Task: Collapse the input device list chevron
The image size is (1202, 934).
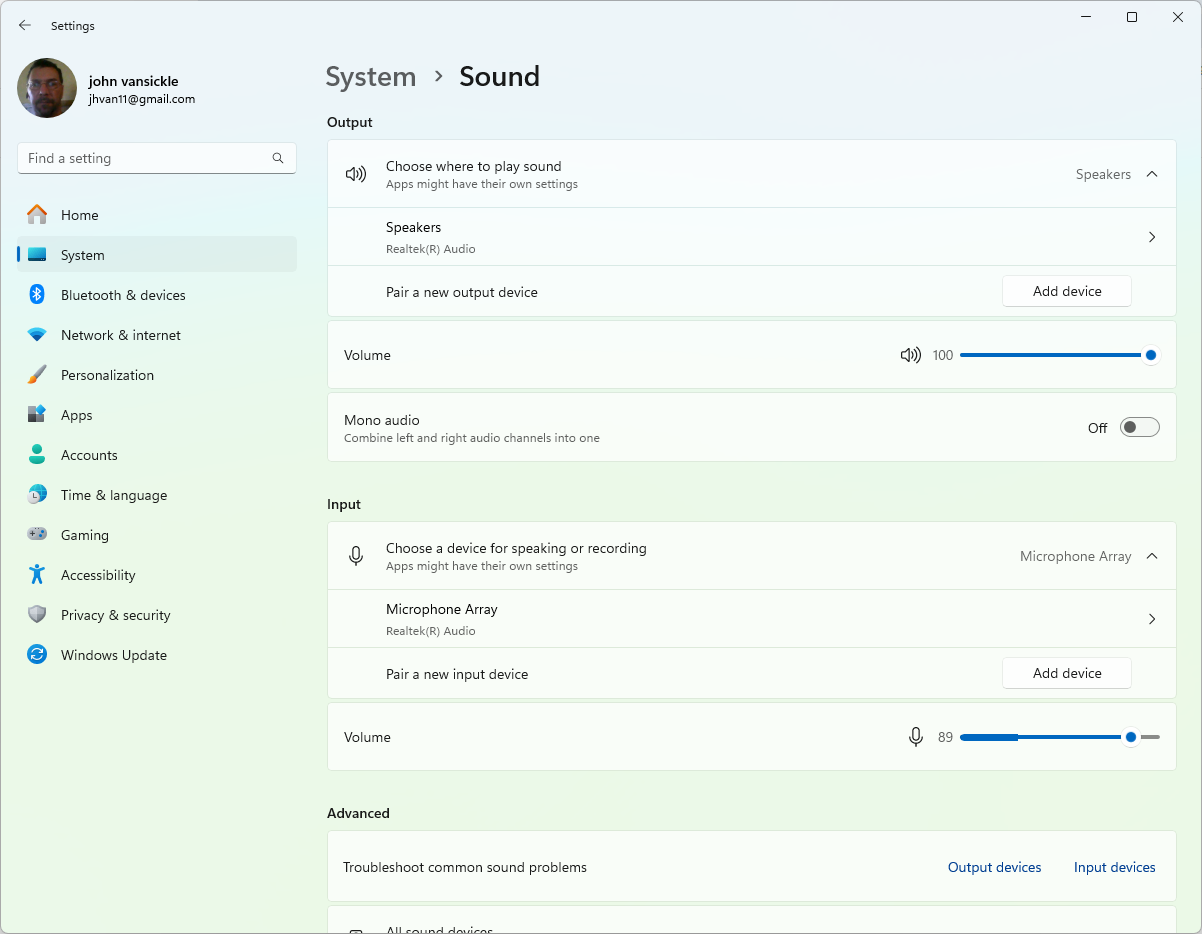Action: [x=1152, y=556]
